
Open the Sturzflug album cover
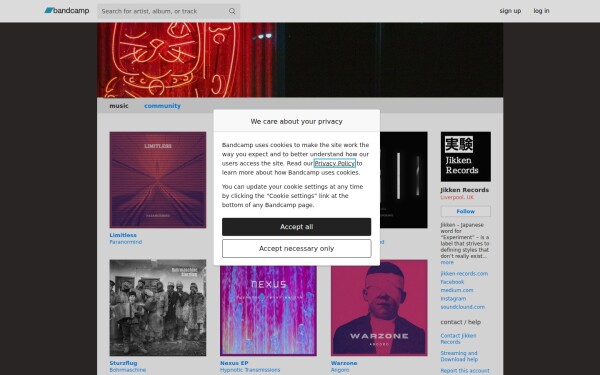pos(158,308)
